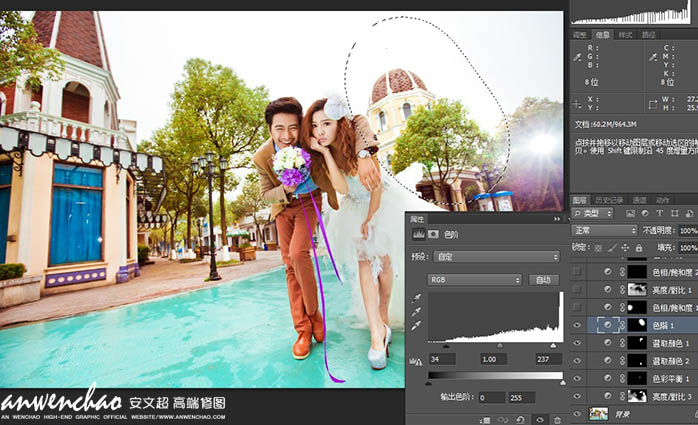Viewport: 698px width, 425px height.
Task: Click the view previous state icon
Action: click(503, 420)
